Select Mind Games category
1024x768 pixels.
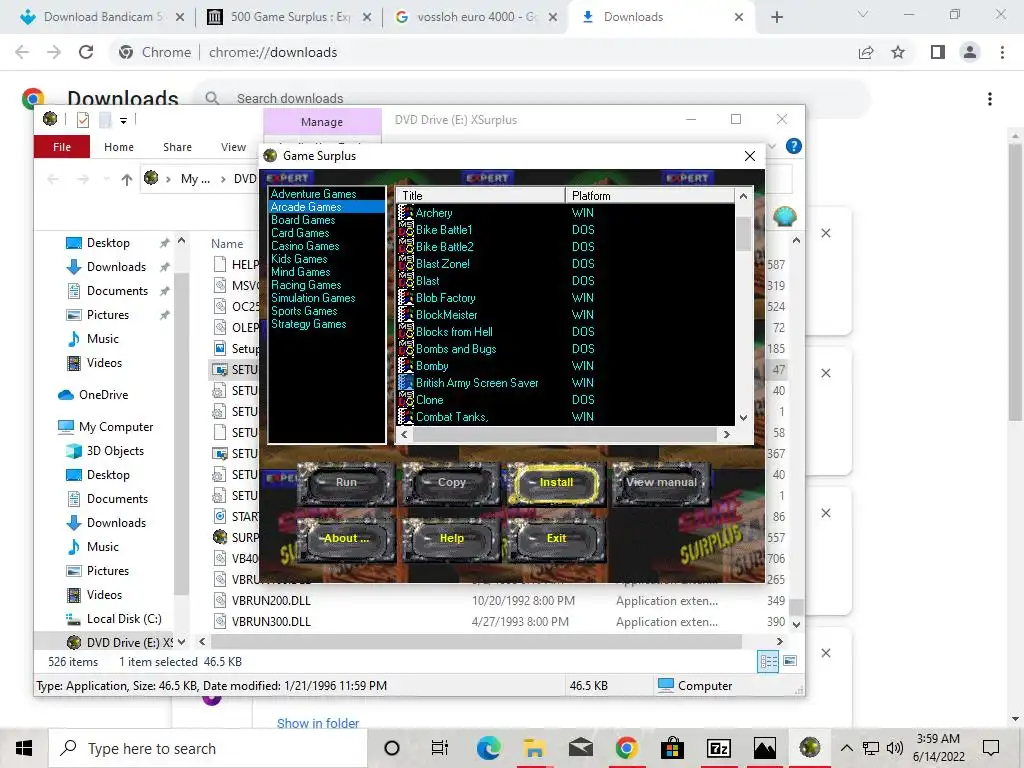(300, 272)
